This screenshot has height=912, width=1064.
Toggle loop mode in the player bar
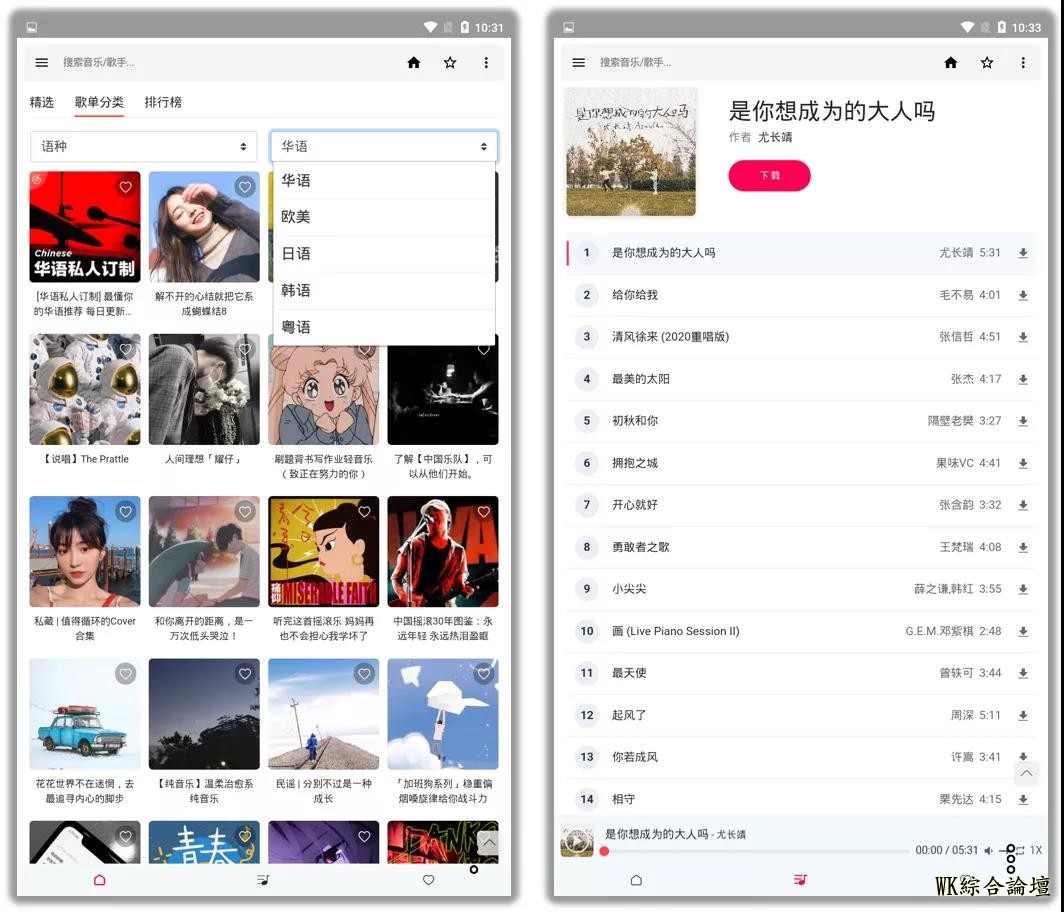coord(1020,850)
